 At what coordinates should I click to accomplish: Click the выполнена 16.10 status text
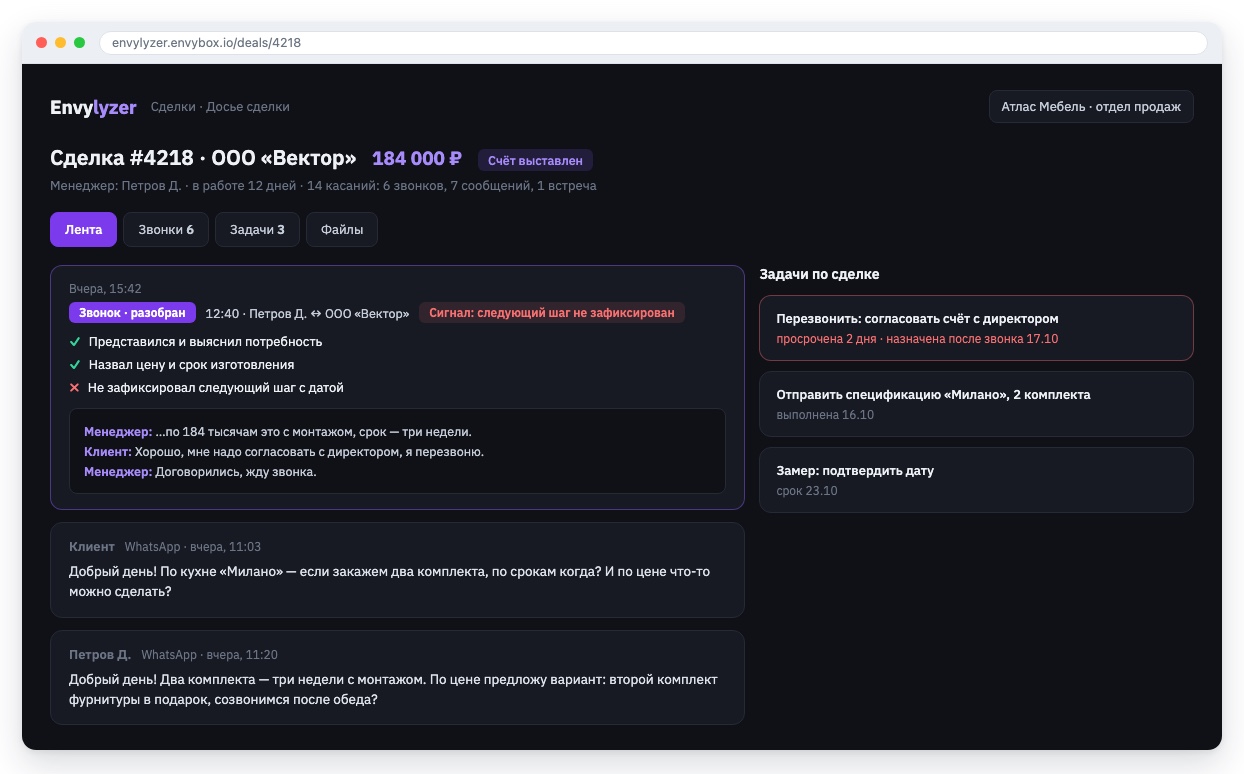(825, 415)
